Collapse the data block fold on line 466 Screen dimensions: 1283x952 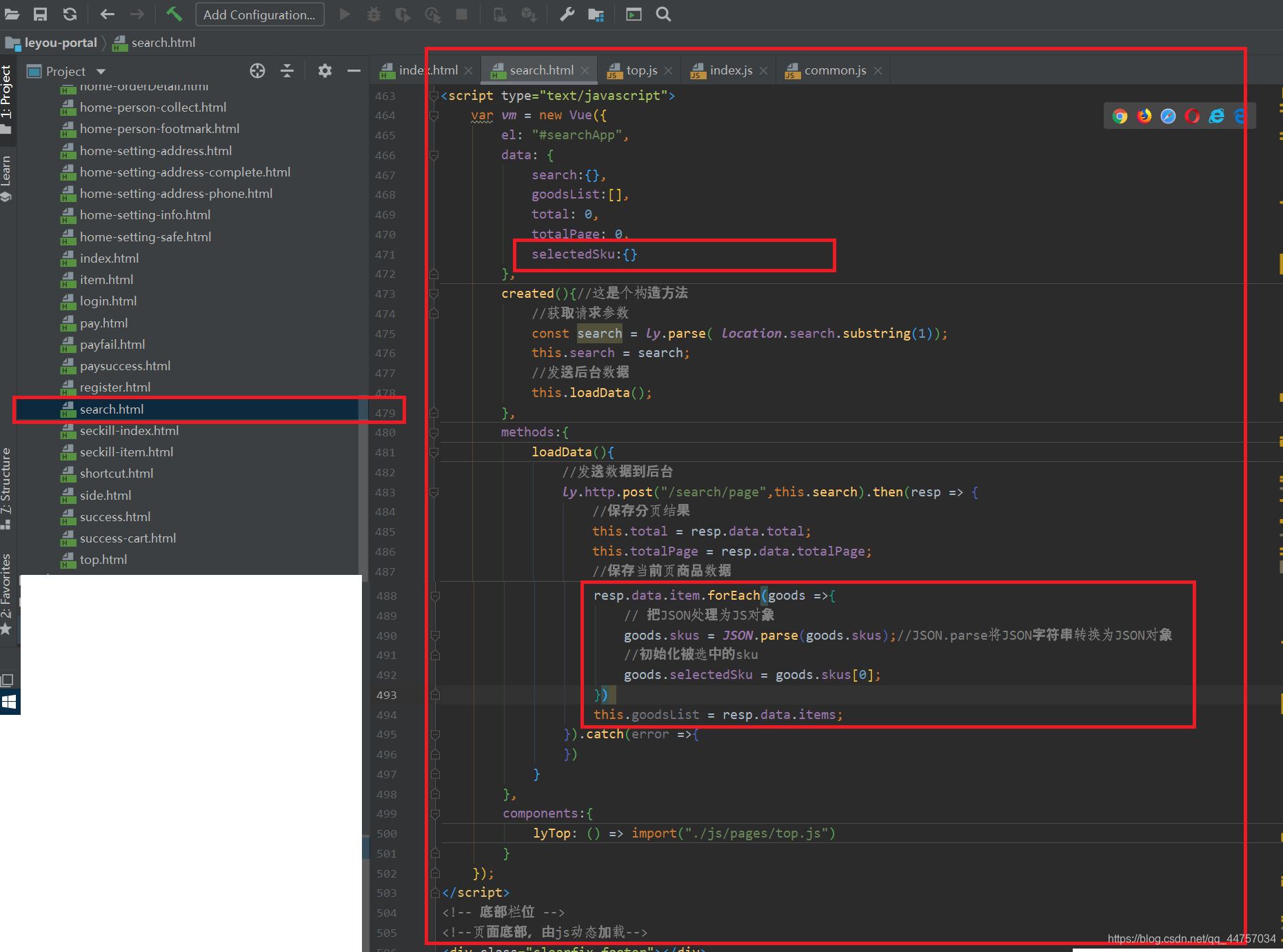point(434,156)
